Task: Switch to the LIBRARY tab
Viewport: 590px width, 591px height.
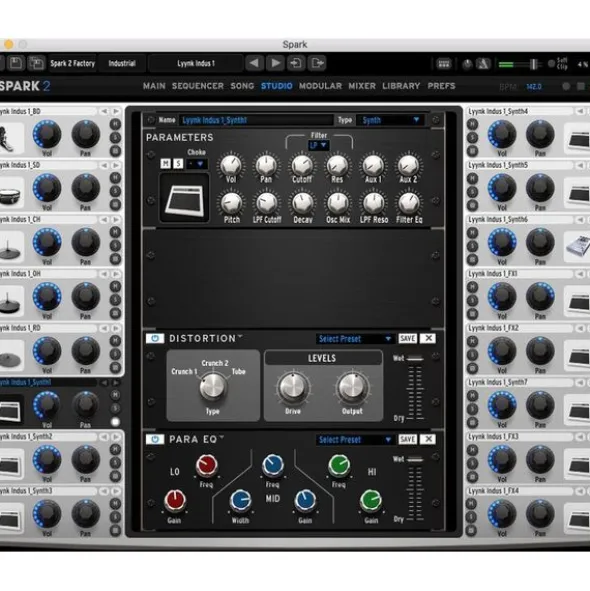Action: tap(401, 86)
